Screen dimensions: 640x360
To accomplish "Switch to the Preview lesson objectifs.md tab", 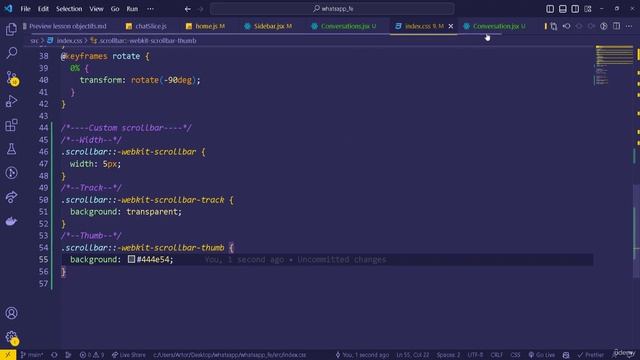I will (x=65, y=26).
